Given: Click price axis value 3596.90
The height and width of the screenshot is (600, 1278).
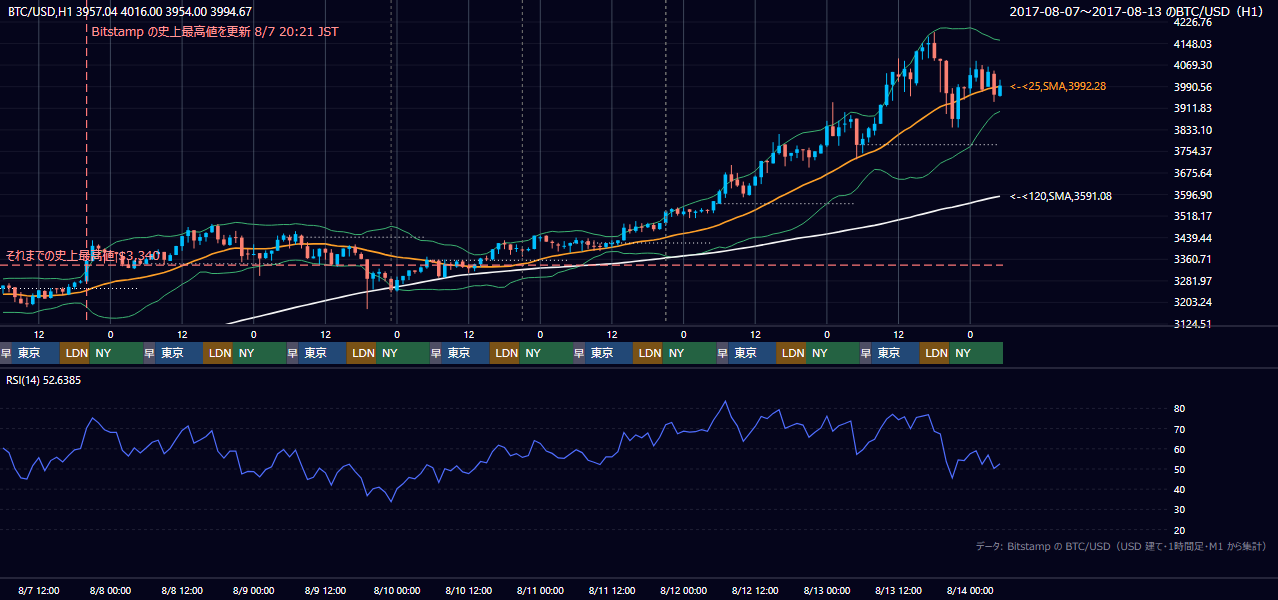Looking at the screenshot, I should 1193,195.
